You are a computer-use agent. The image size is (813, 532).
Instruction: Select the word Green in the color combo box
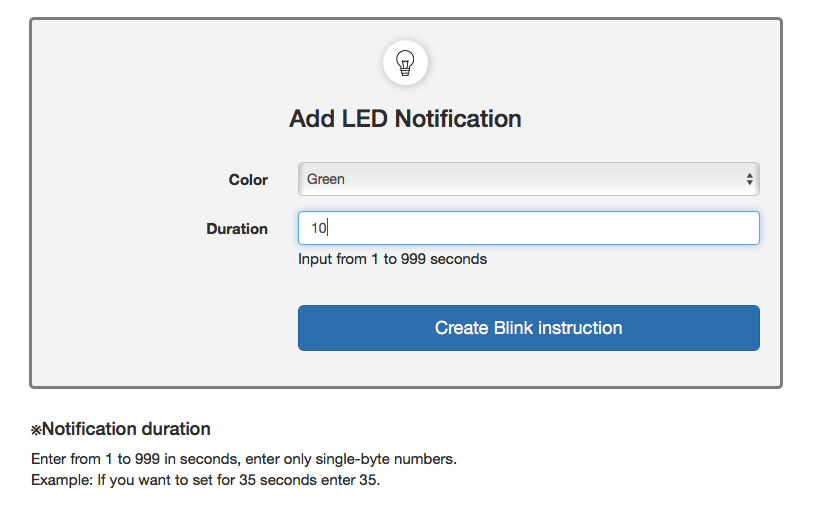pyautogui.click(x=326, y=179)
